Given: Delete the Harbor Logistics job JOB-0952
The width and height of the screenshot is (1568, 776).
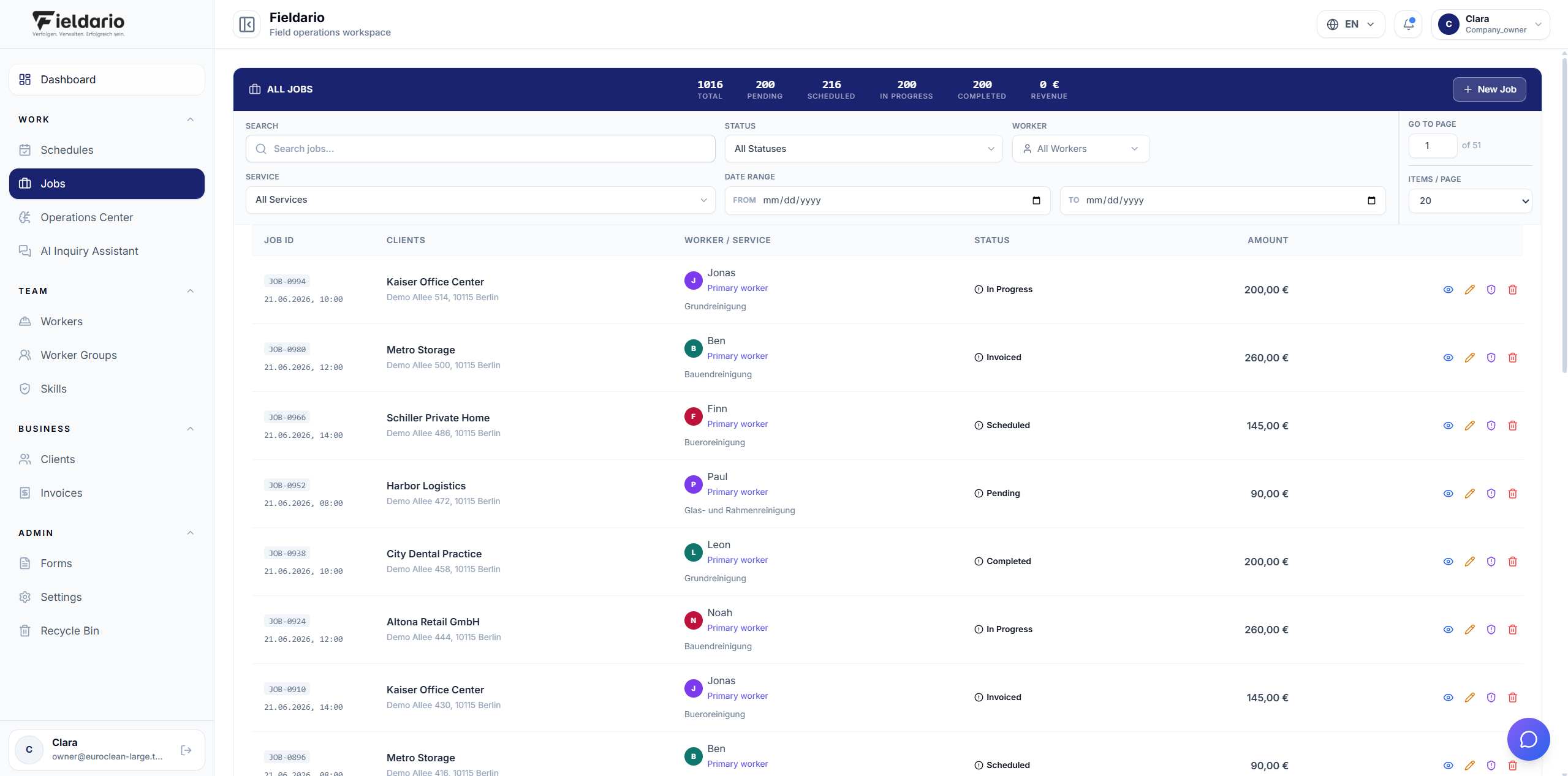Looking at the screenshot, I should pos(1512,494).
